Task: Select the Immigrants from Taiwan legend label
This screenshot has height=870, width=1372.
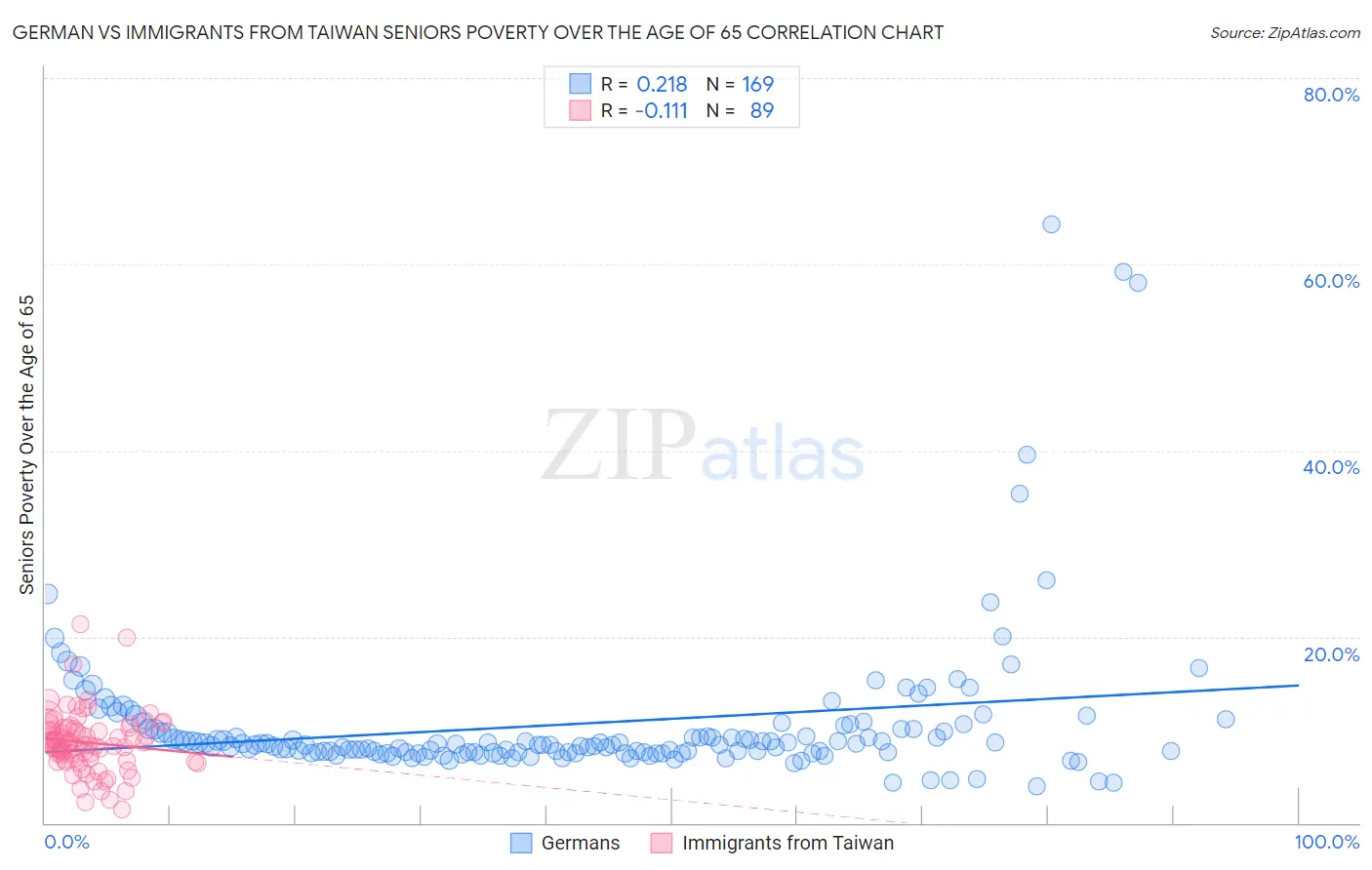Action: (x=787, y=843)
